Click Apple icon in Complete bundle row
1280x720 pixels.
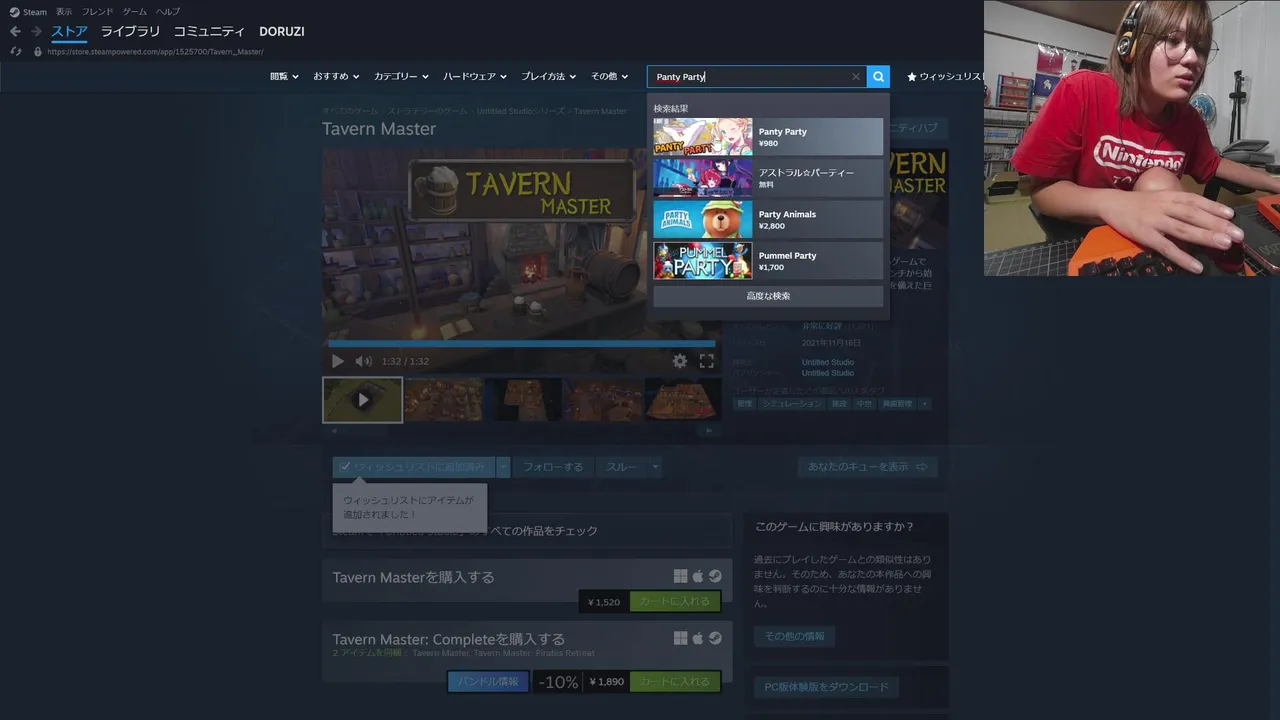tap(698, 638)
